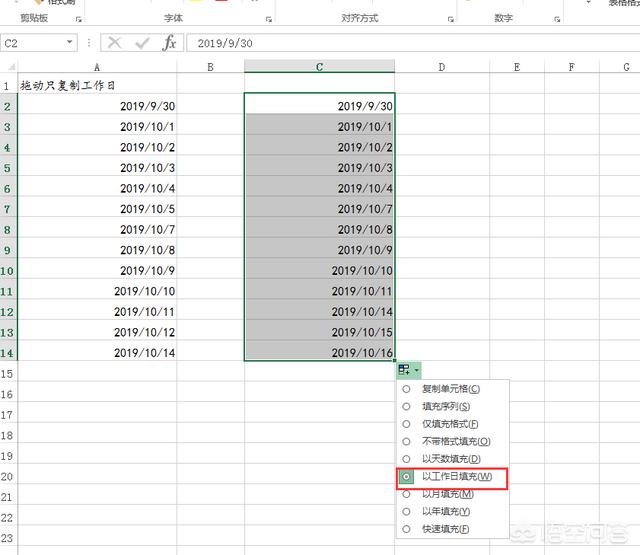The height and width of the screenshot is (555, 640).
Task: Select column C header
Action: pyautogui.click(x=319, y=66)
